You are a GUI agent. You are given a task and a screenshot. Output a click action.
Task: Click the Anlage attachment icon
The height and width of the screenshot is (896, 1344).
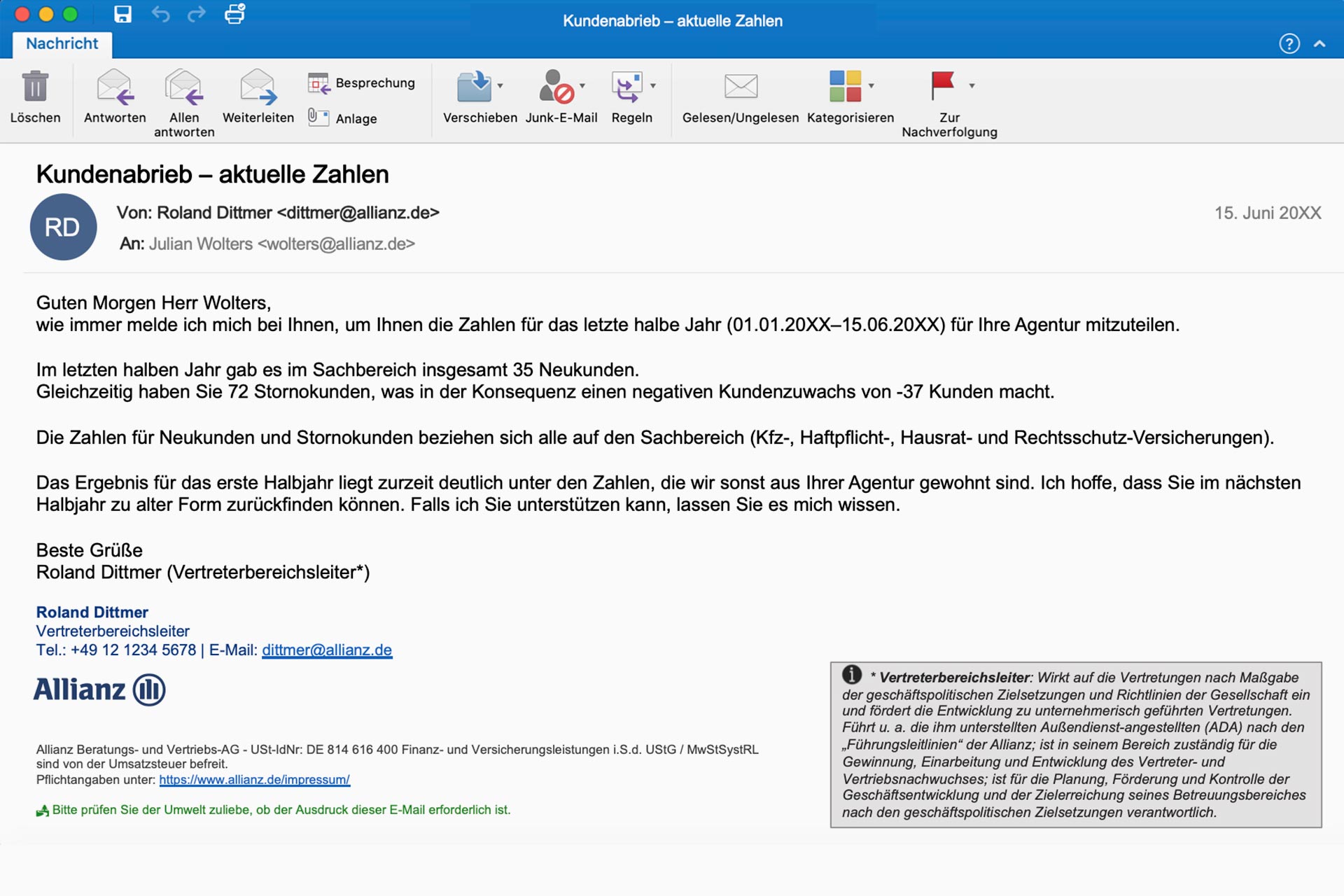point(318,118)
